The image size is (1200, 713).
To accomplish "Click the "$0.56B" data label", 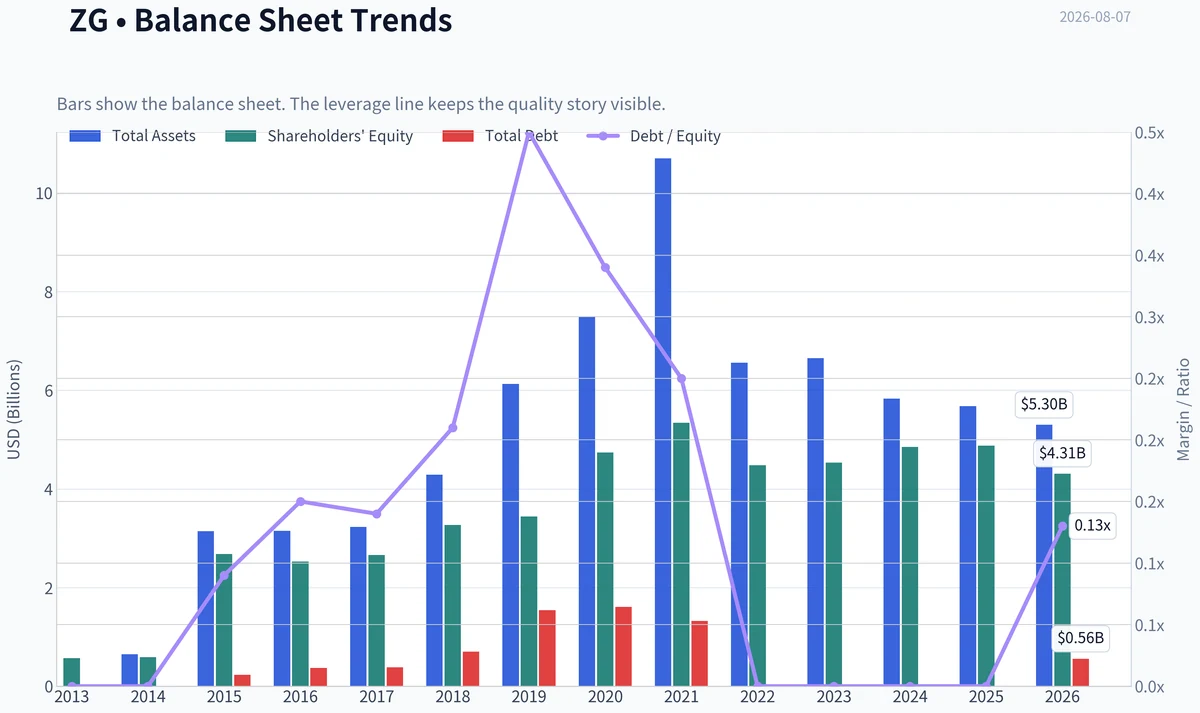I will click(1080, 638).
